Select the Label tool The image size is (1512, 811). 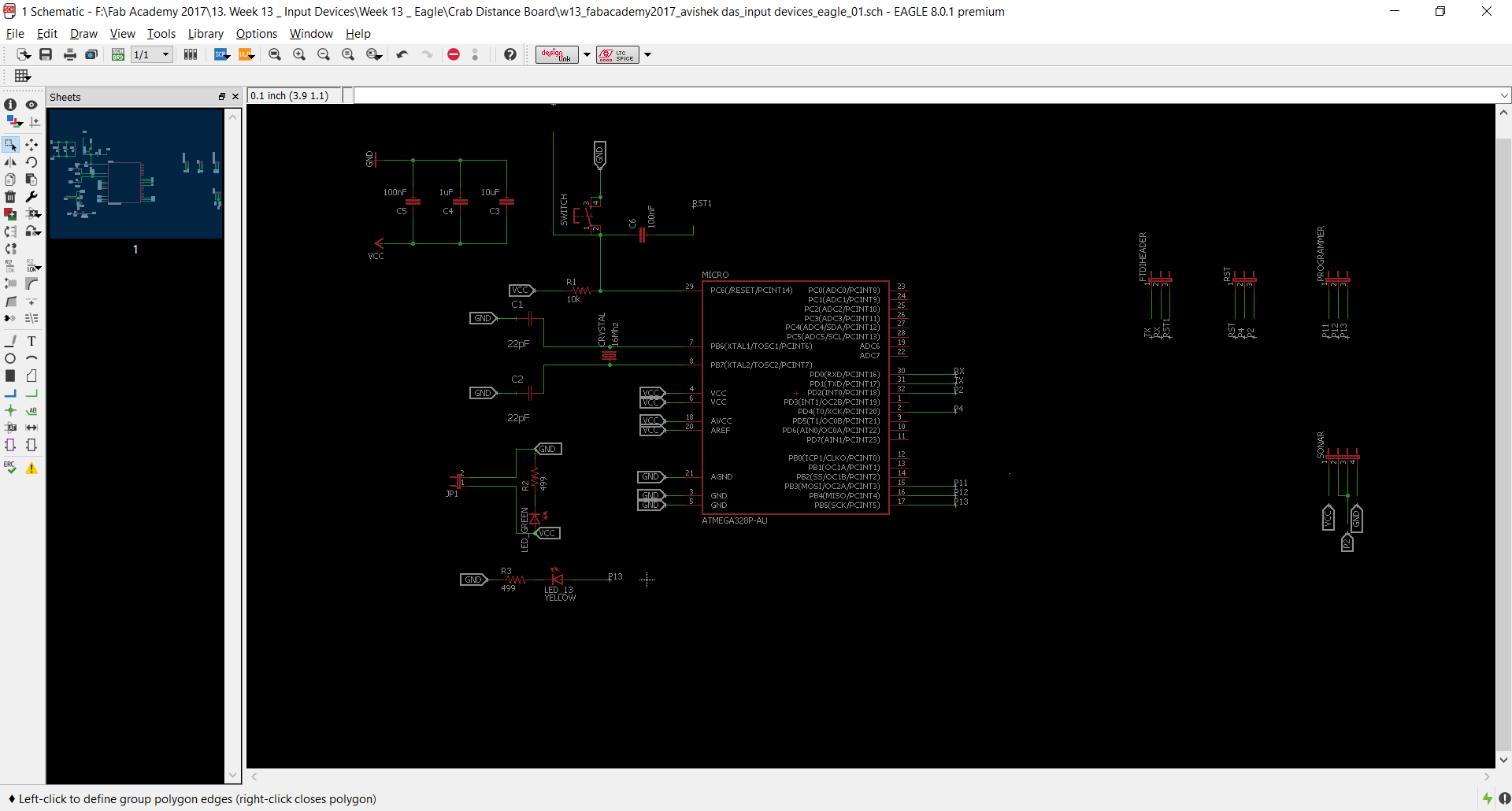(31, 410)
